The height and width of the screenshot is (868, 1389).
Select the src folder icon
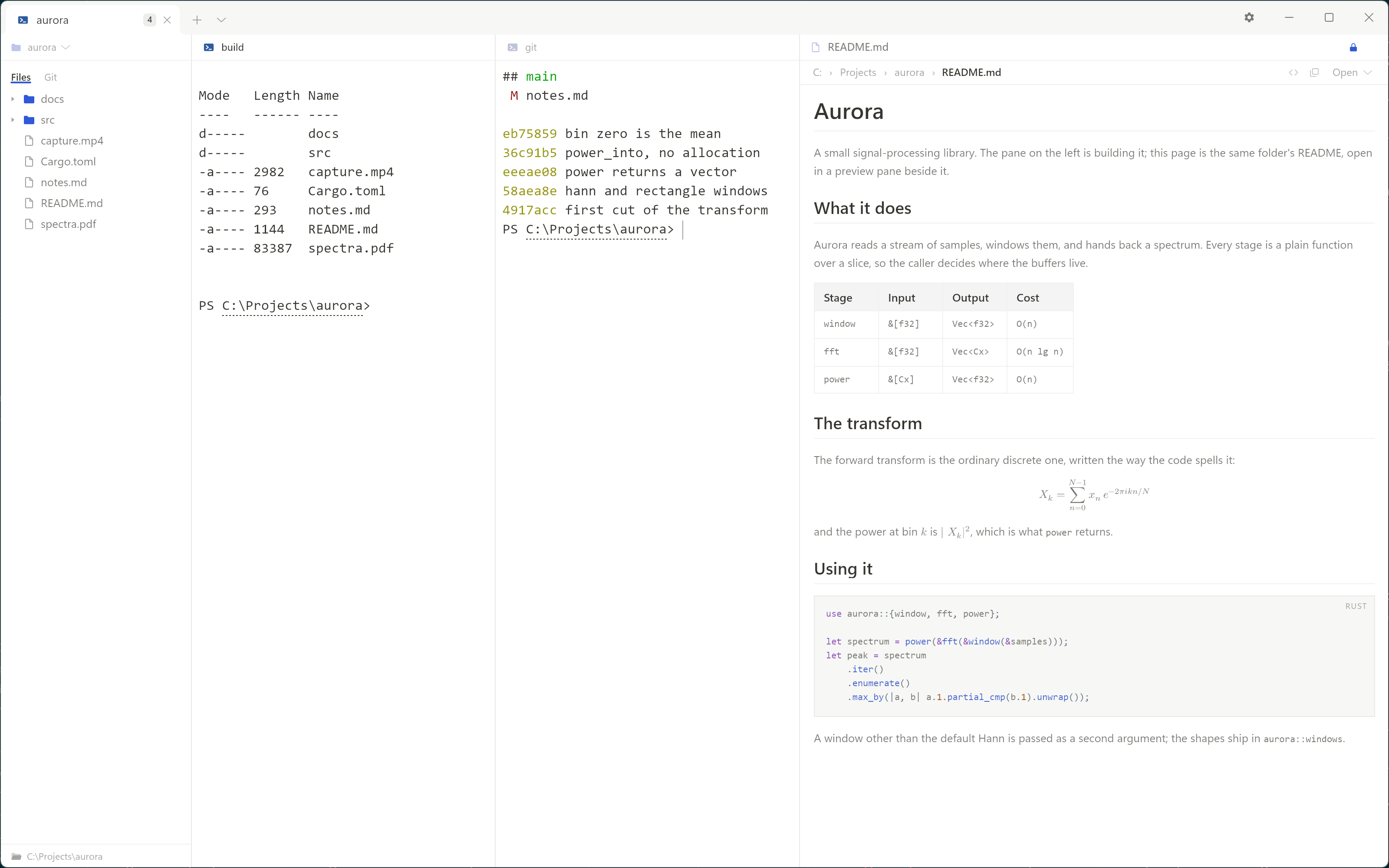tap(29, 120)
